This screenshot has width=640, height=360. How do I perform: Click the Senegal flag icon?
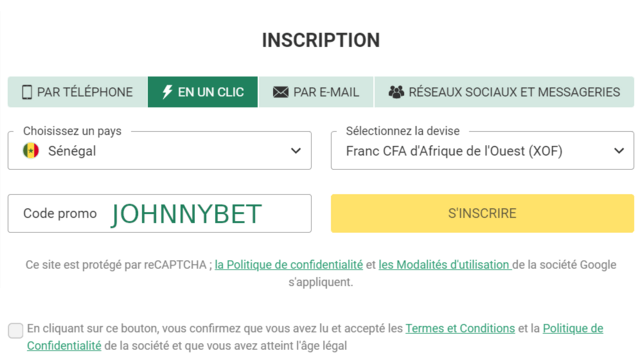click(31, 151)
